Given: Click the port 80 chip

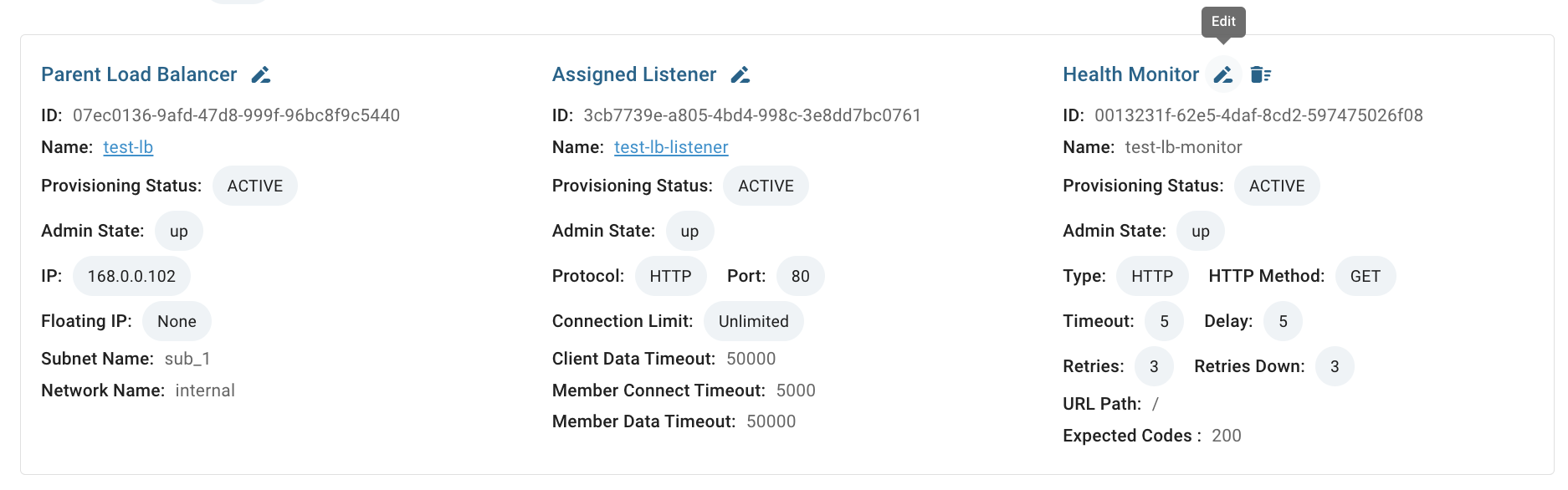Looking at the screenshot, I should (800, 276).
